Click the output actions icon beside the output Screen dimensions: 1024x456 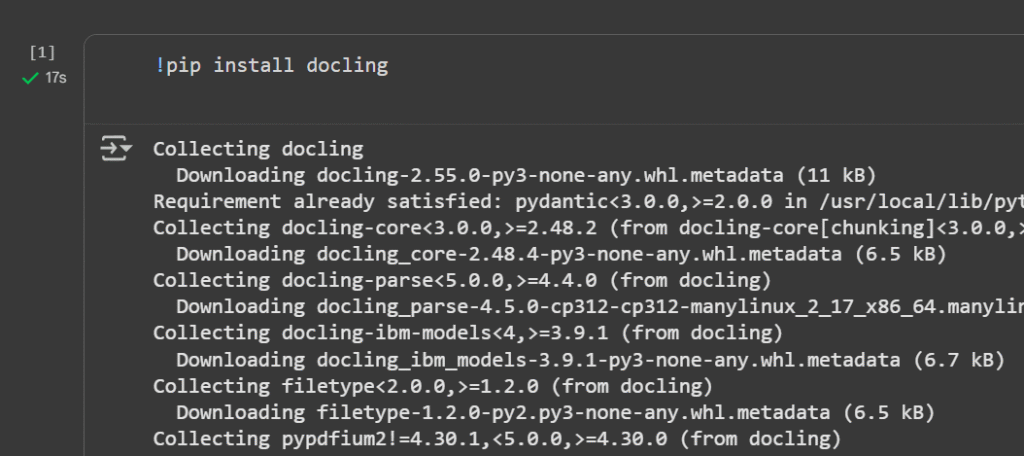pyautogui.click(x=116, y=150)
